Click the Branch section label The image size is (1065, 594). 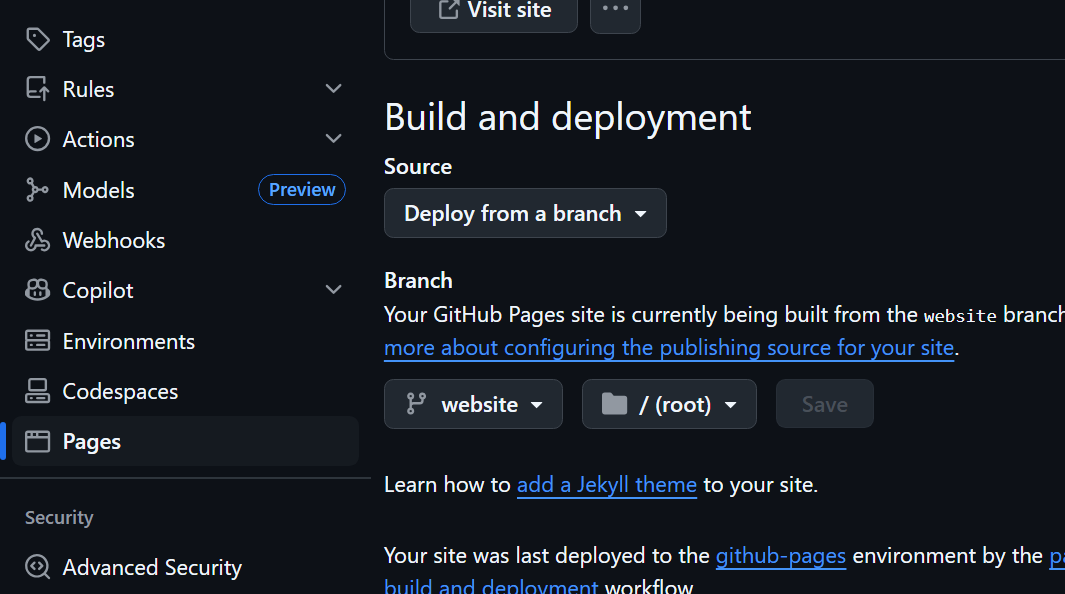(418, 280)
